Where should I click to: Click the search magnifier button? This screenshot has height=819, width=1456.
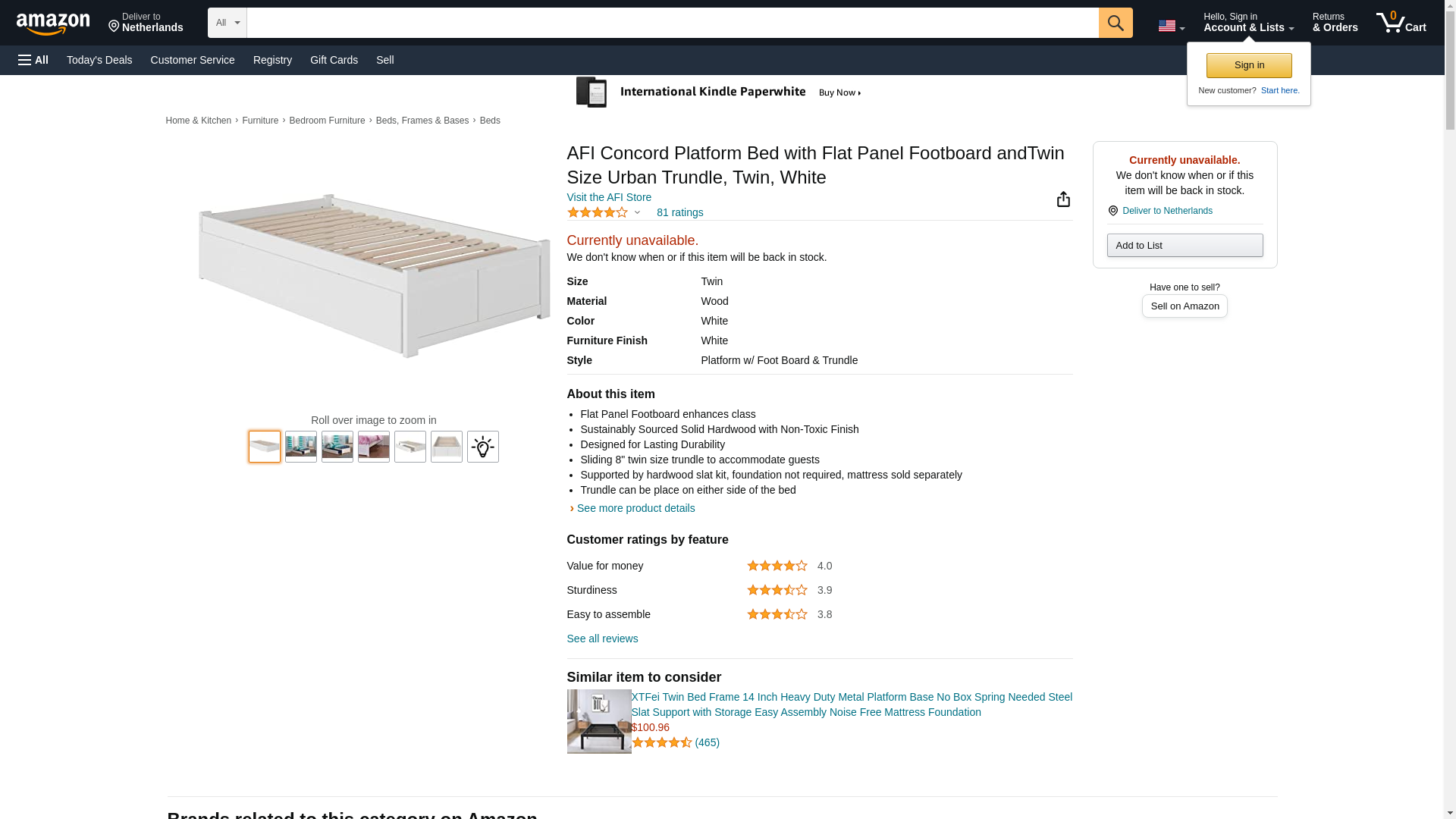coord(1115,23)
